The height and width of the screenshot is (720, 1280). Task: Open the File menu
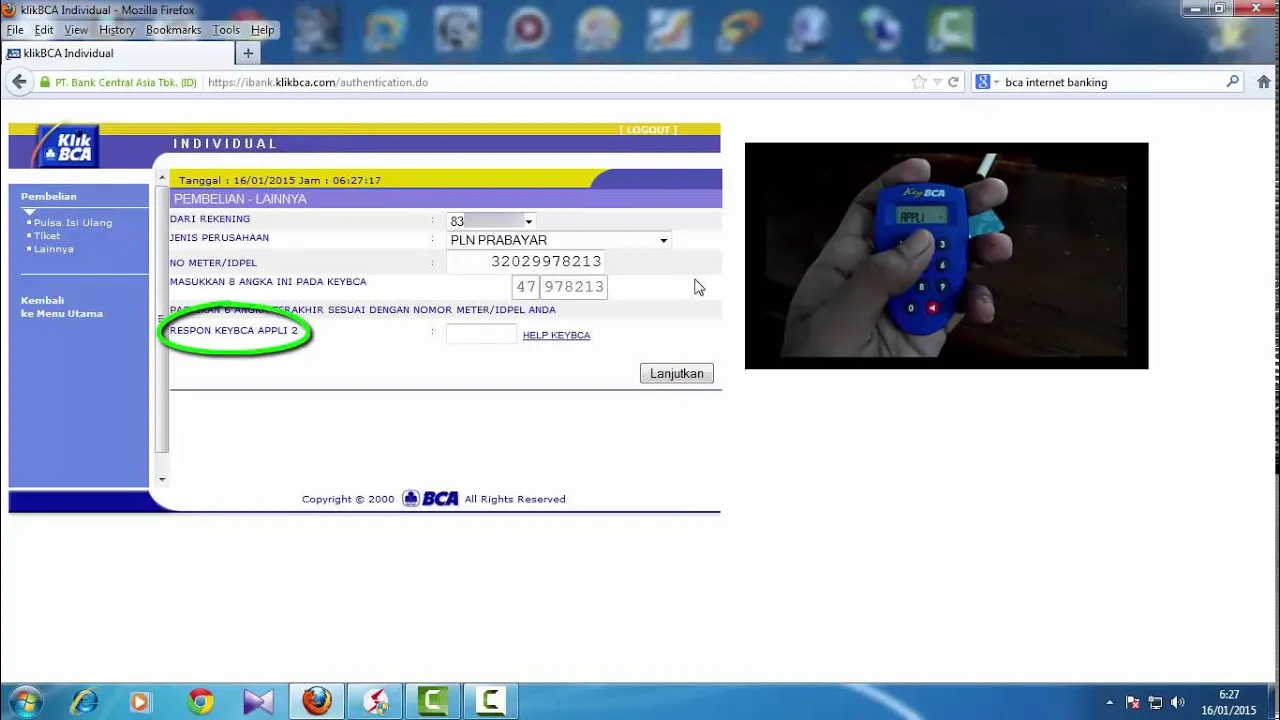[15, 30]
